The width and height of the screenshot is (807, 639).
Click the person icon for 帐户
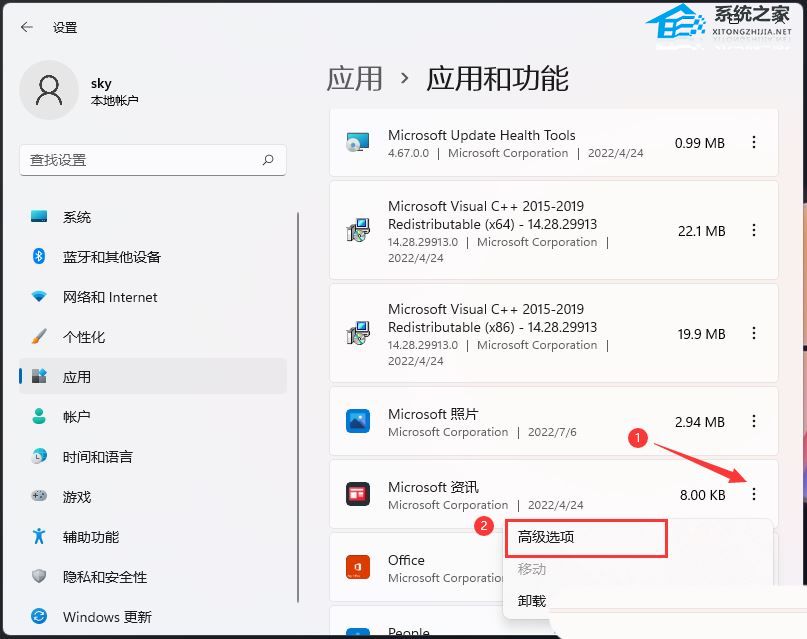[x=39, y=416]
